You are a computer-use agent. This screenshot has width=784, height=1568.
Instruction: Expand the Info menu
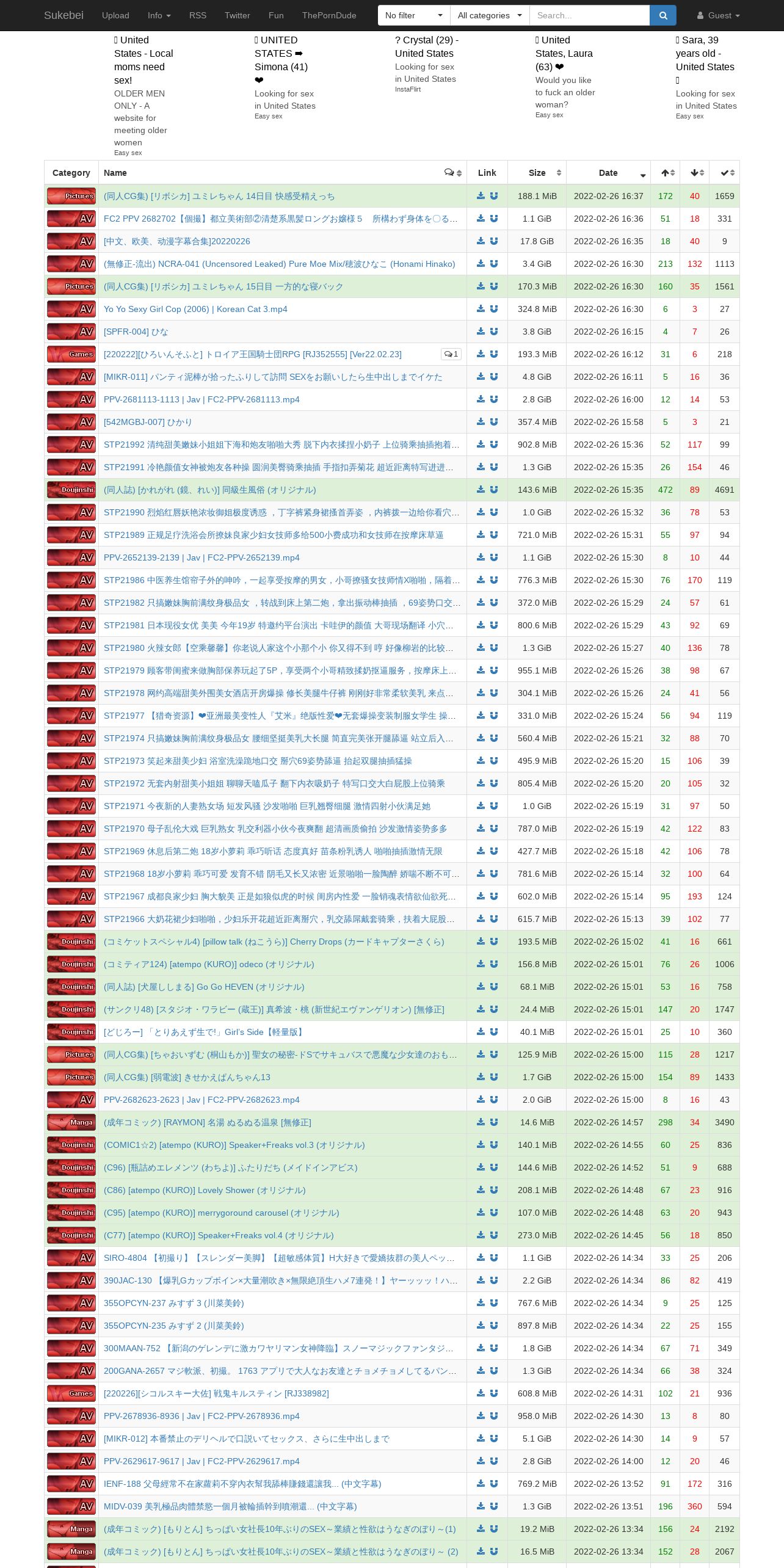coord(159,15)
